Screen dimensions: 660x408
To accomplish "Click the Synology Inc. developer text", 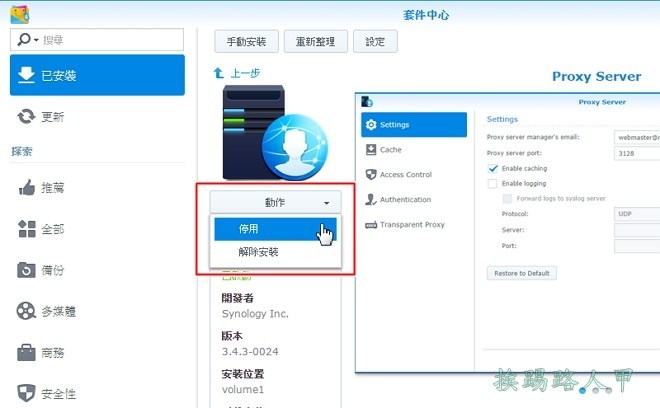I will point(255,314).
